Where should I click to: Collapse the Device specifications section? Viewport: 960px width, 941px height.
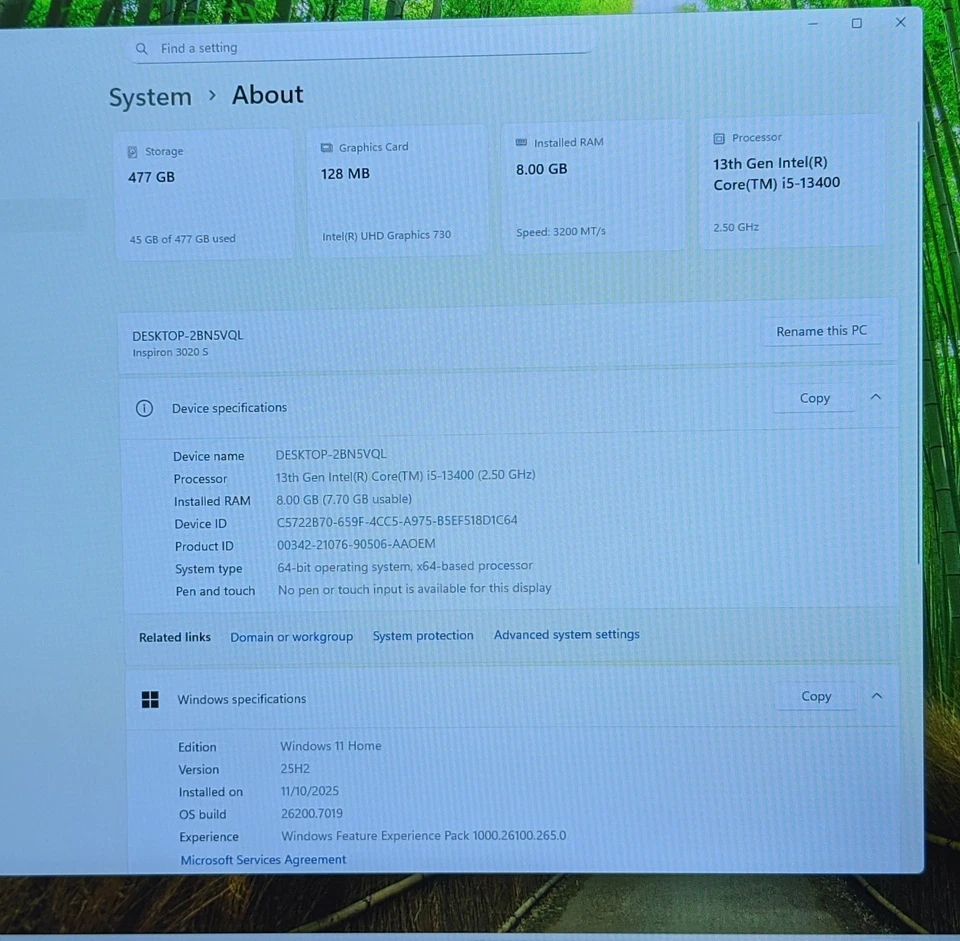[876, 397]
